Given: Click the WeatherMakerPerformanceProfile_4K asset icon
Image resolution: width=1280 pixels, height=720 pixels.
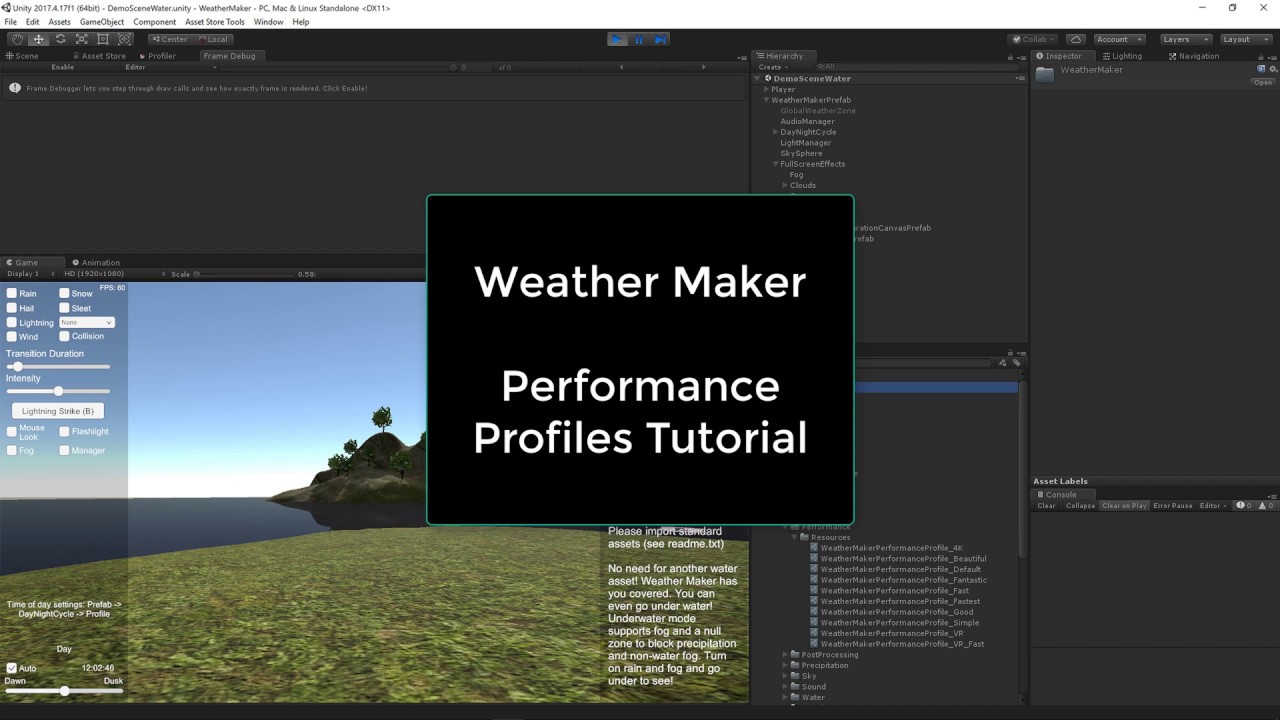Looking at the screenshot, I should 814,548.
